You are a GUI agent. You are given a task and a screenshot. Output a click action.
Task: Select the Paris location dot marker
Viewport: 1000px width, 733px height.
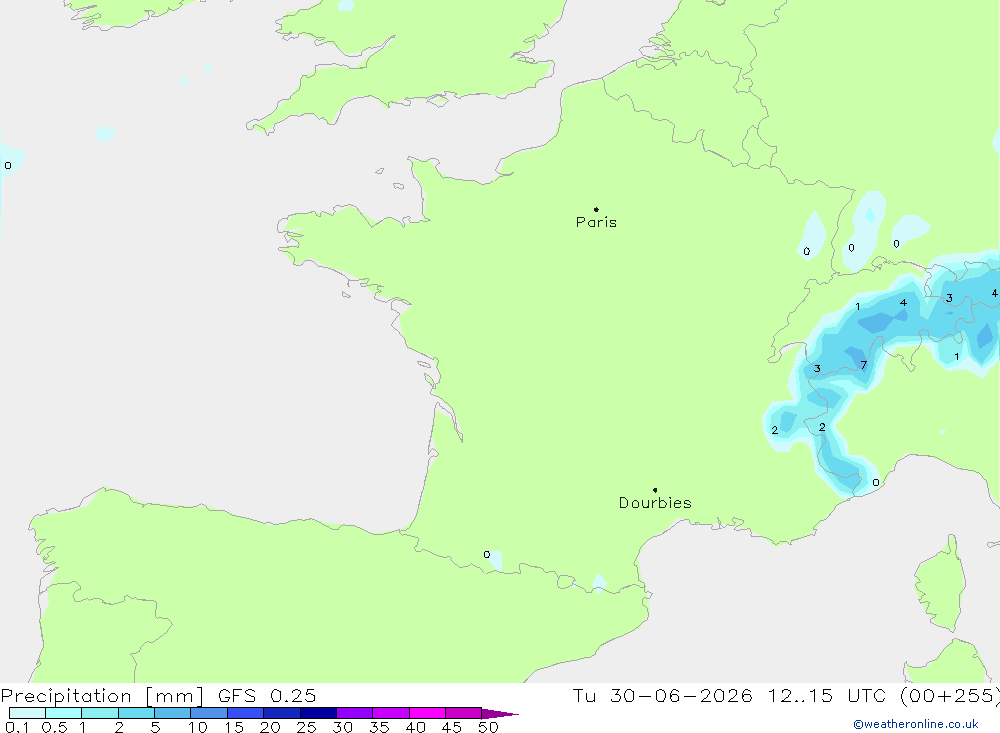[596, 209]
